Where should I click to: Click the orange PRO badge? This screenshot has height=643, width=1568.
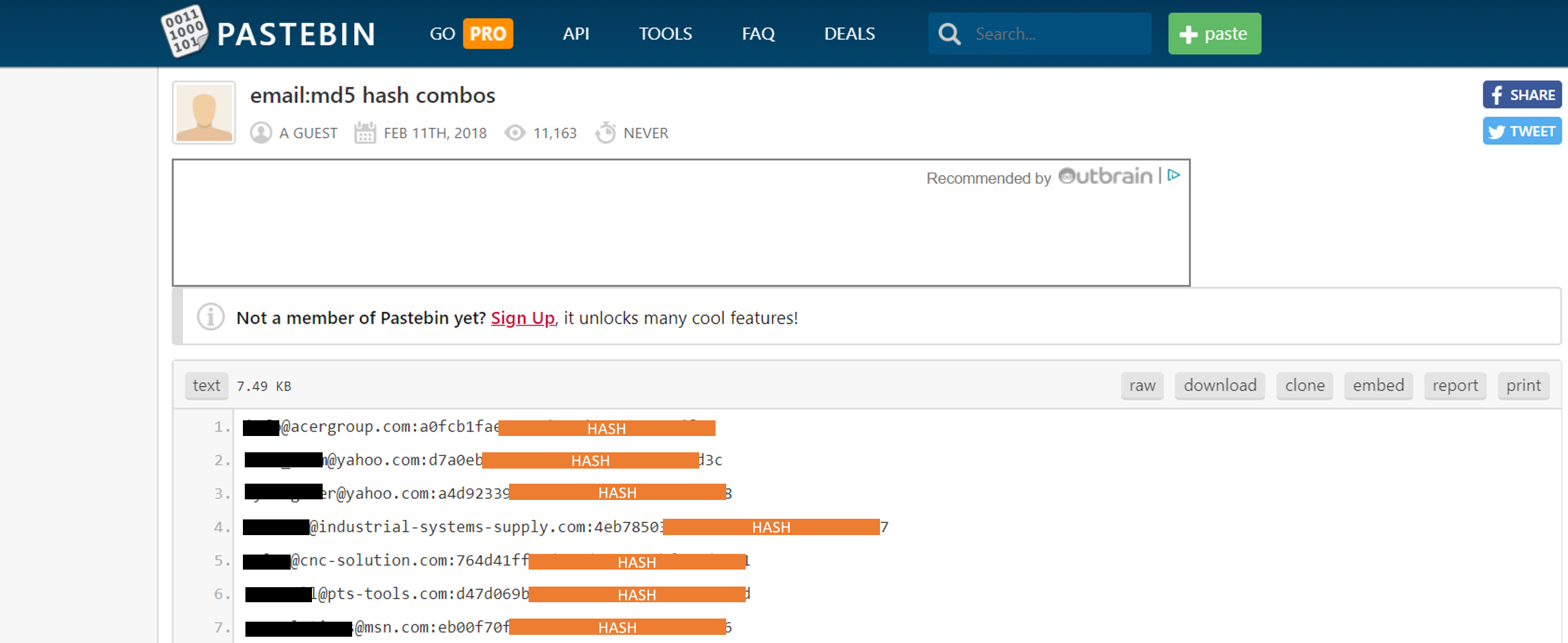pos(488,33)
